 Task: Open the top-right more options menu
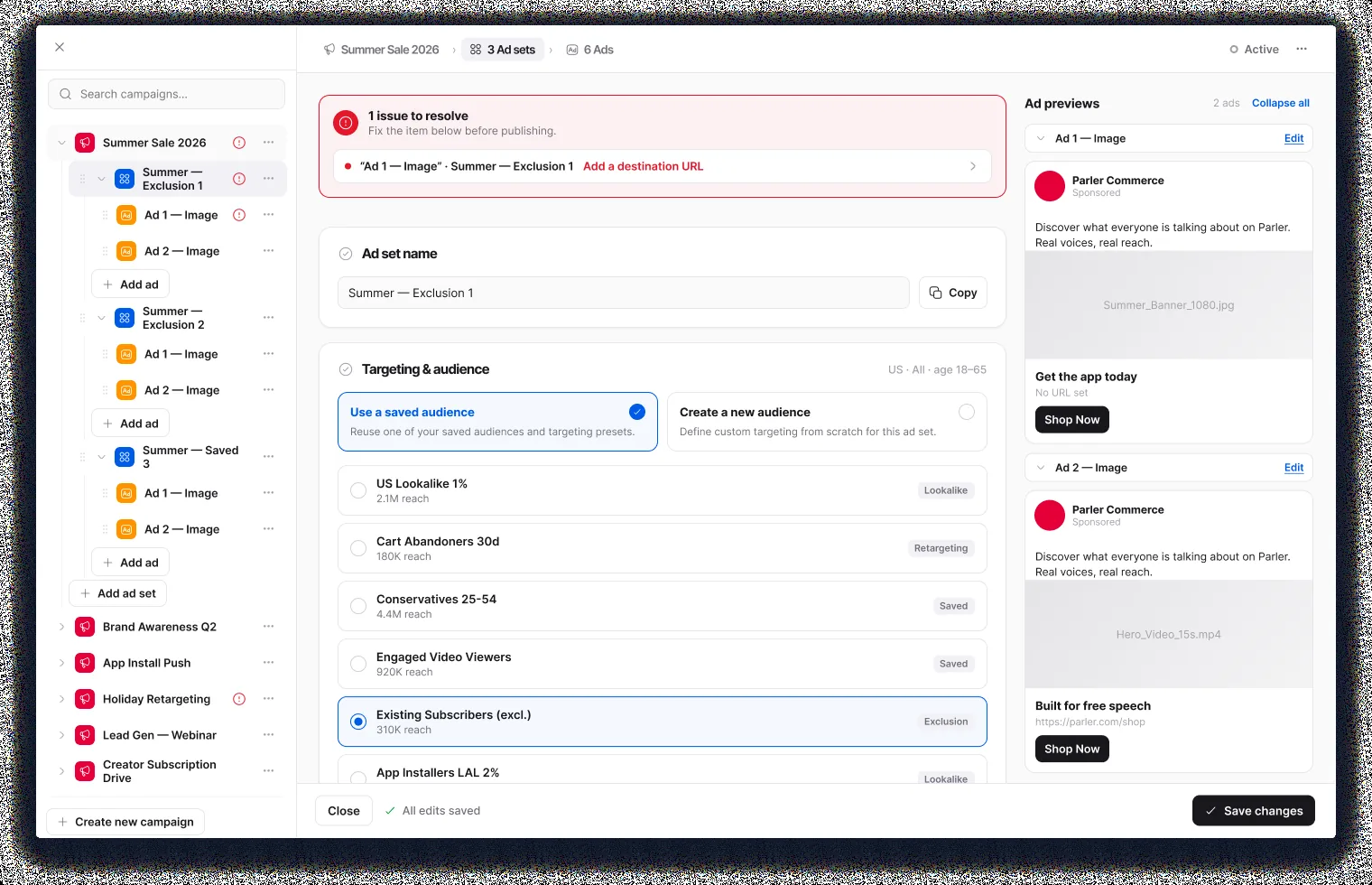[1302, 49]
